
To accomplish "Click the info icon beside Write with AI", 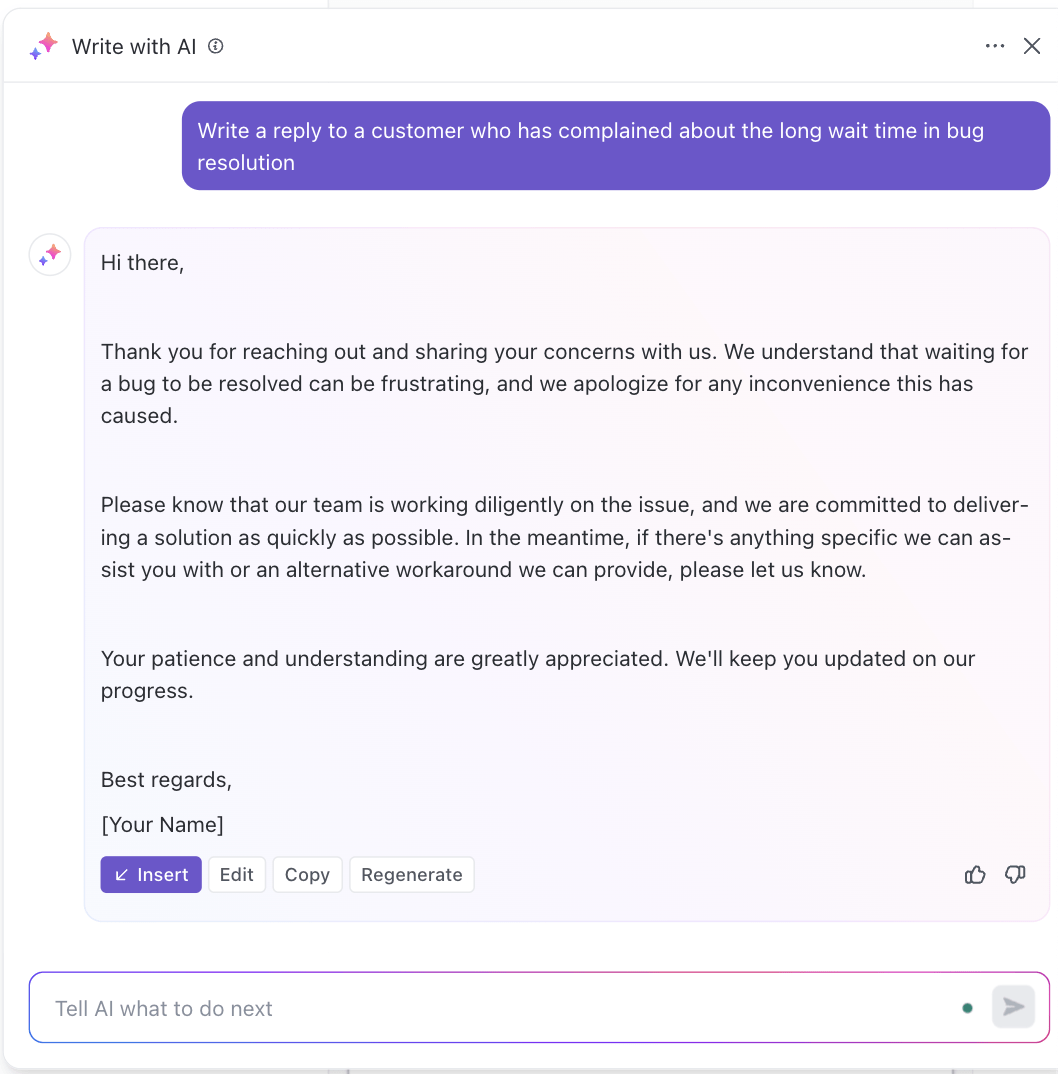I will tap(216, 46).
